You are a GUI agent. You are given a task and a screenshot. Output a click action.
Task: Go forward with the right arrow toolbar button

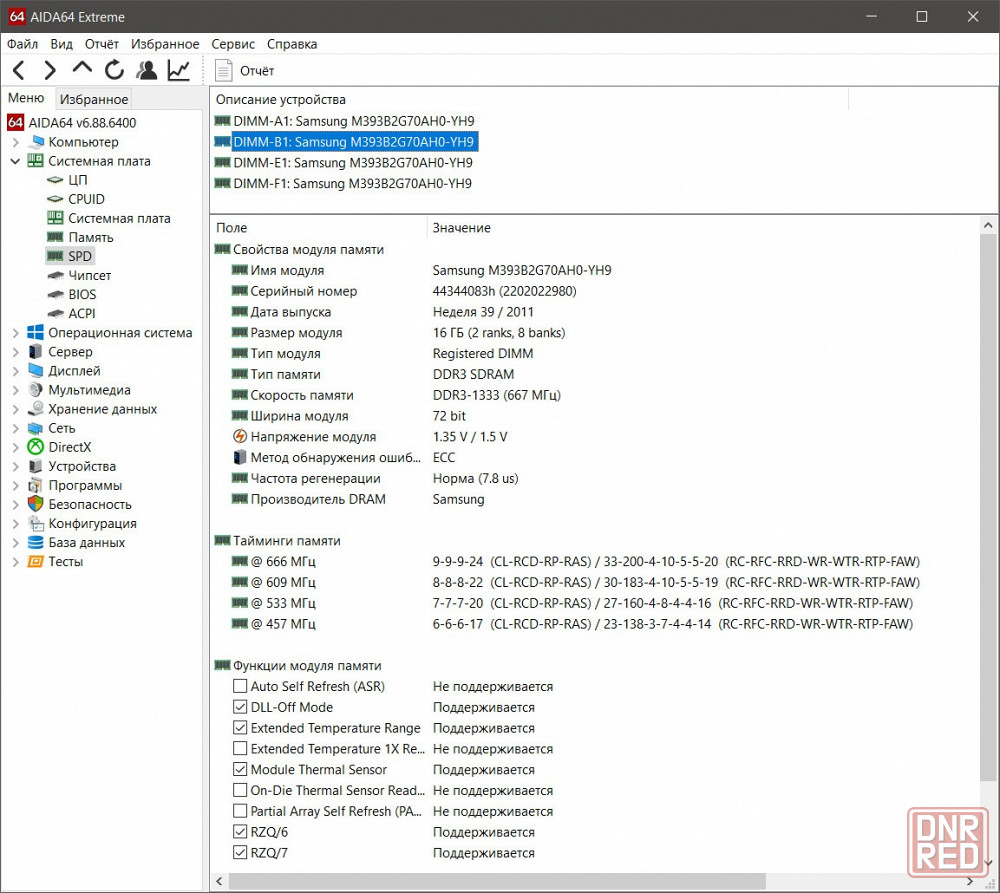50,70
